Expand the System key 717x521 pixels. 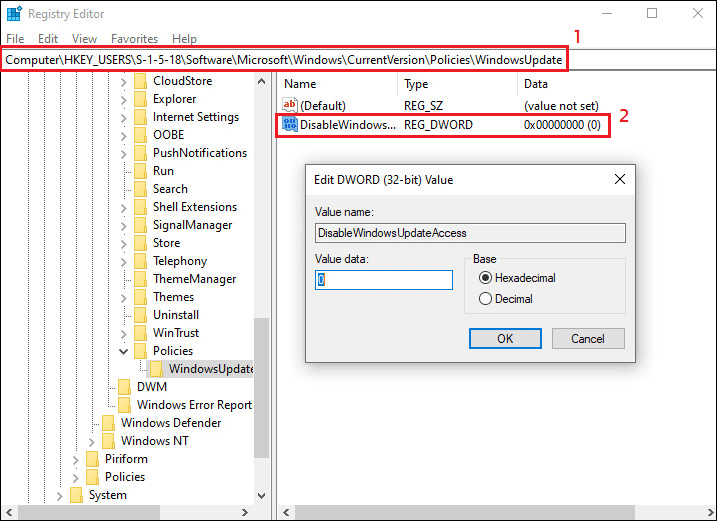[x=59, y=495]
